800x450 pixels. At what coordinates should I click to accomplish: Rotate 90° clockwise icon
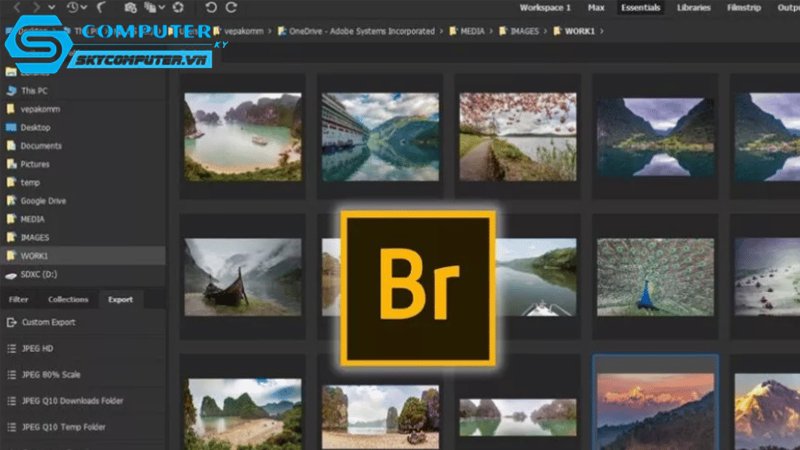click(x=231, y=7)
